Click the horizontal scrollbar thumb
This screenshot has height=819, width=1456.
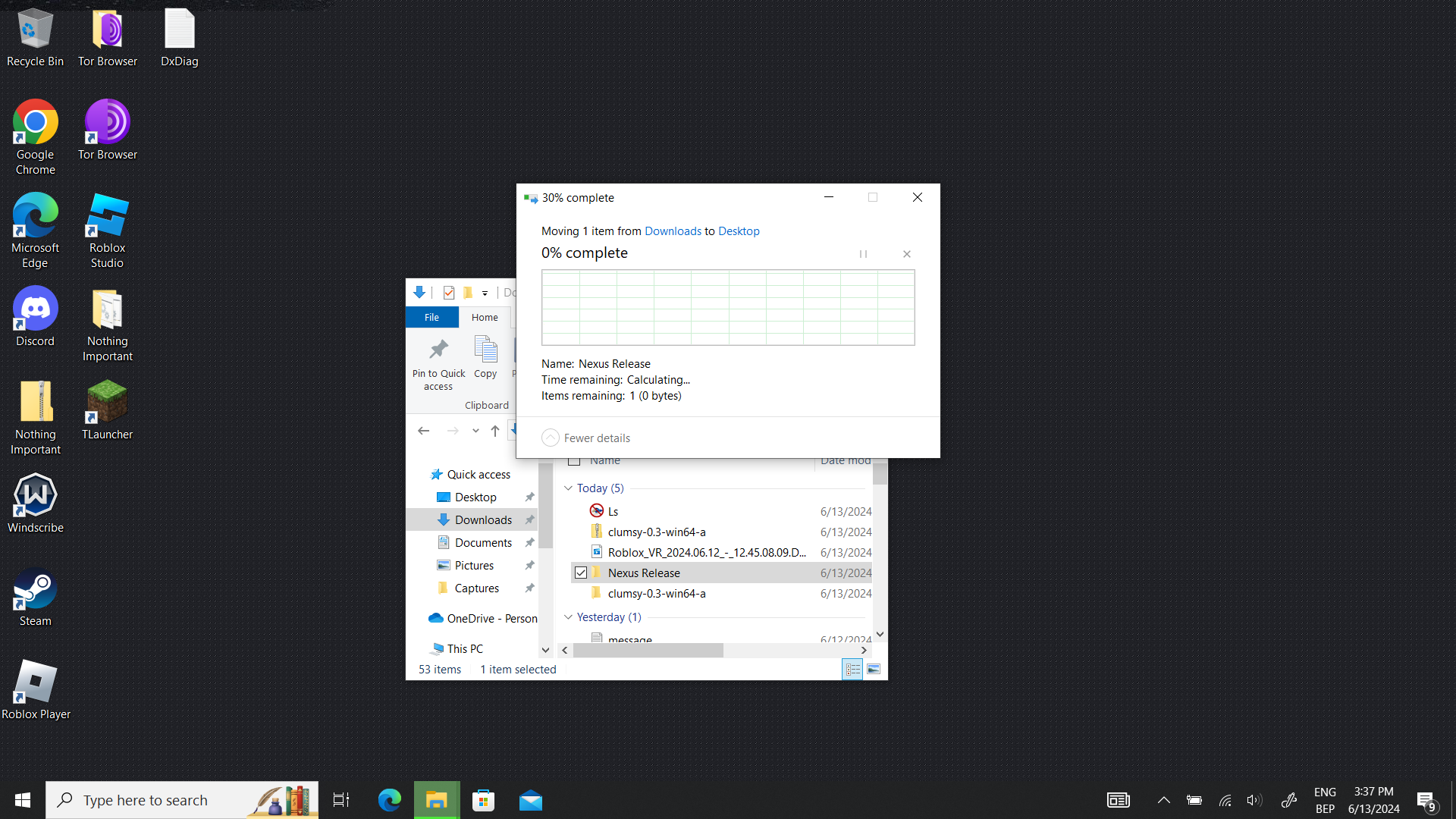click(x=648, y=651)
